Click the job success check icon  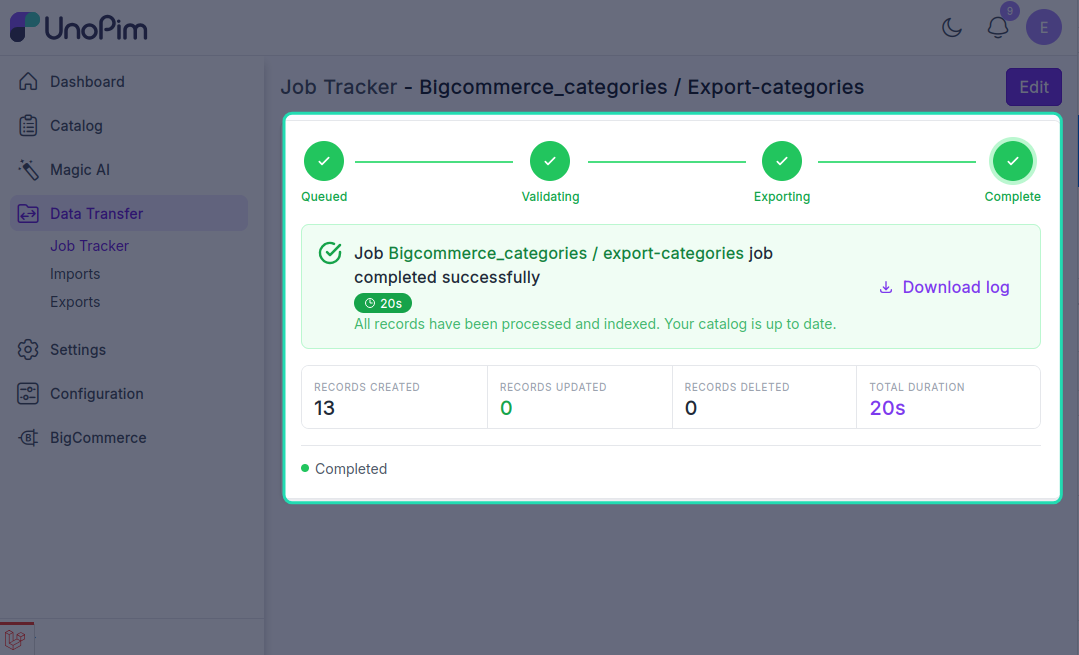330,253
